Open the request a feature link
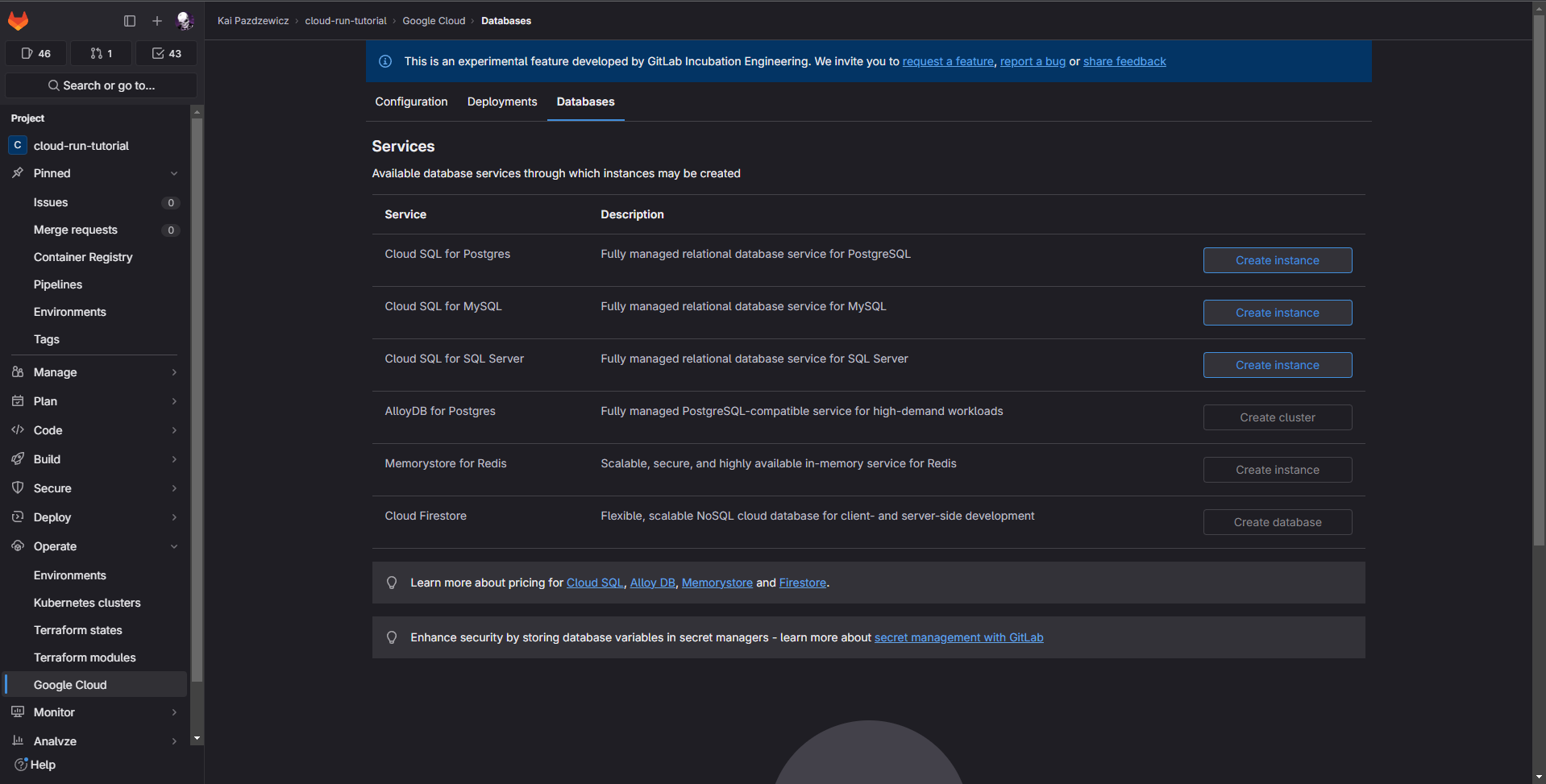Screen dimensions: 1546x784 (948, 61)
